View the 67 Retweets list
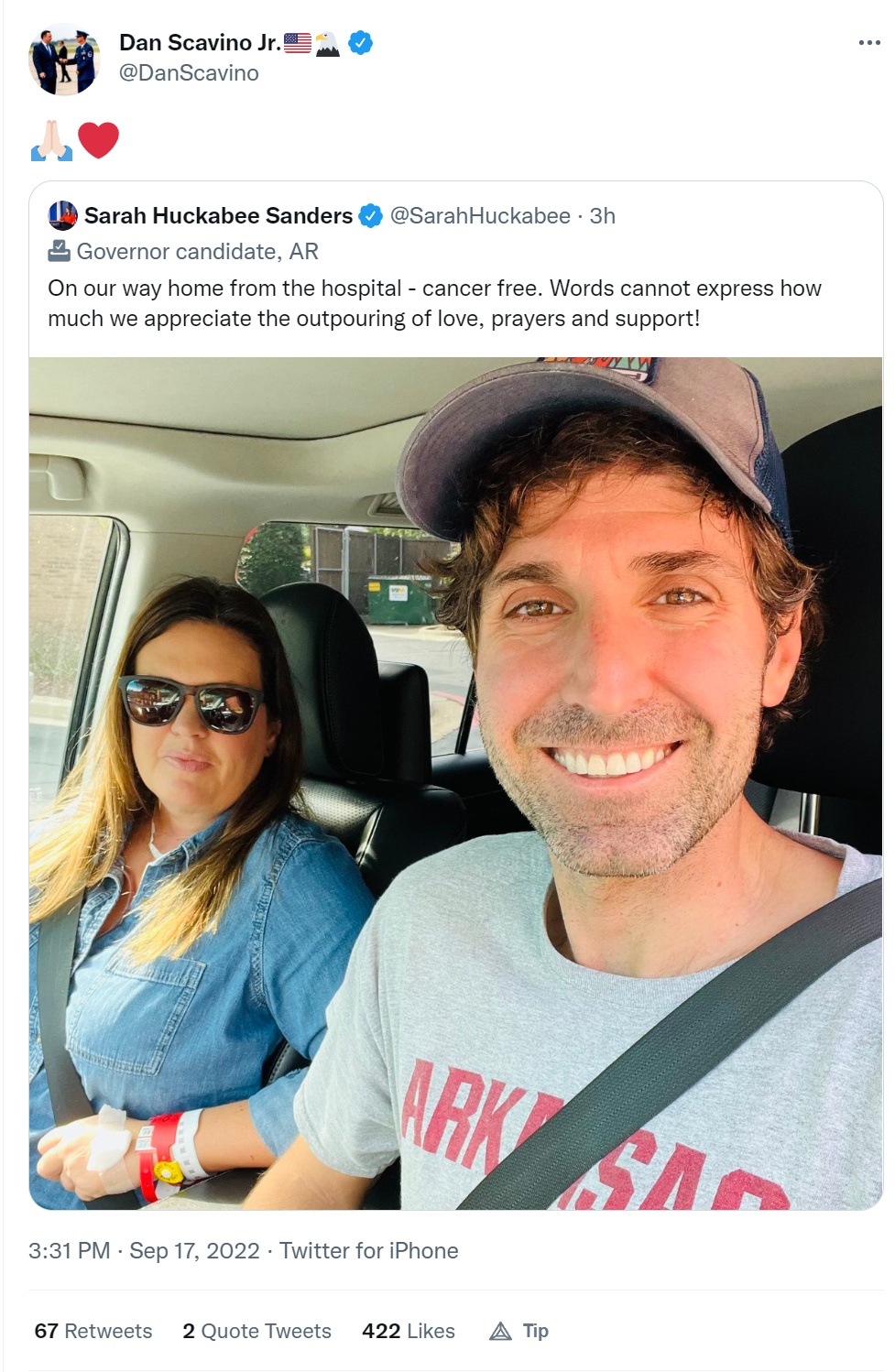 click(93, 1331)
